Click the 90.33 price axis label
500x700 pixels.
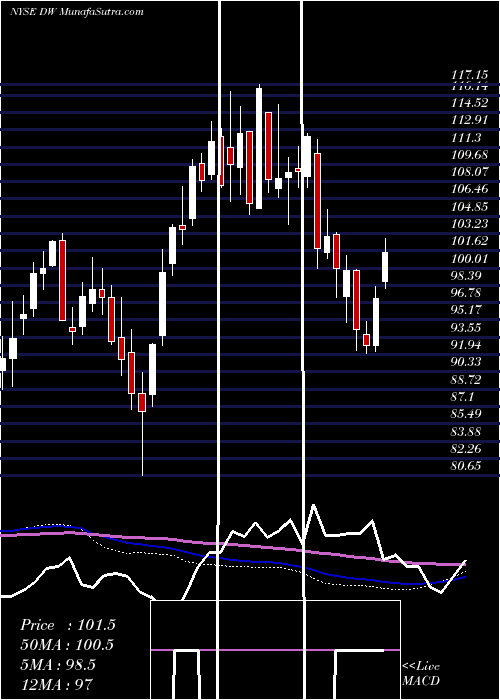point(466,362)
